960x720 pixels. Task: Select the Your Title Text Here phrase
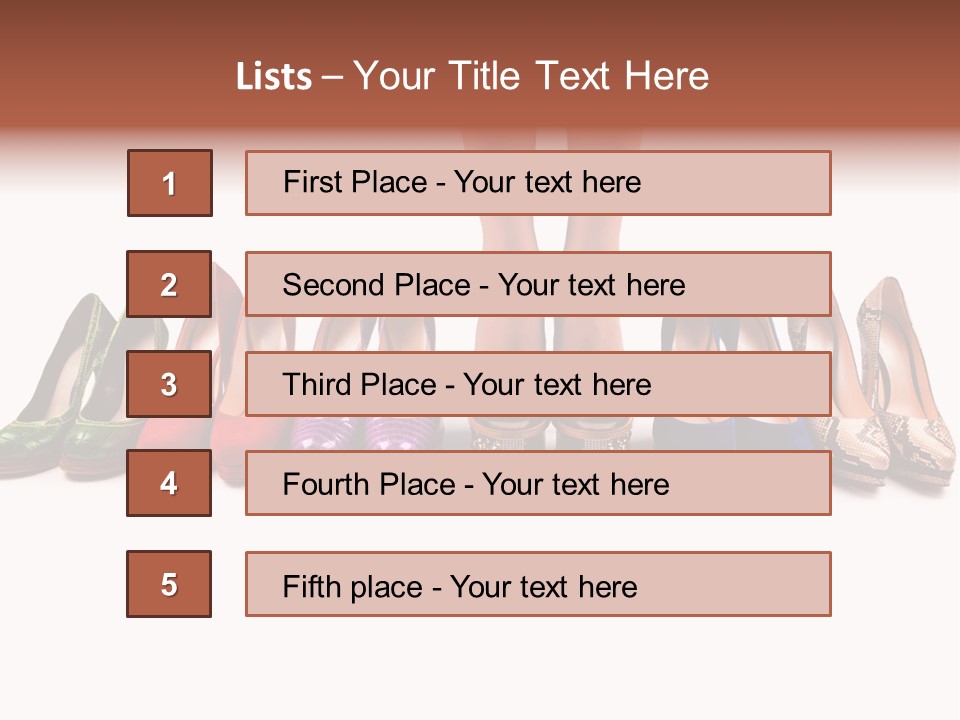coord(531,76)
